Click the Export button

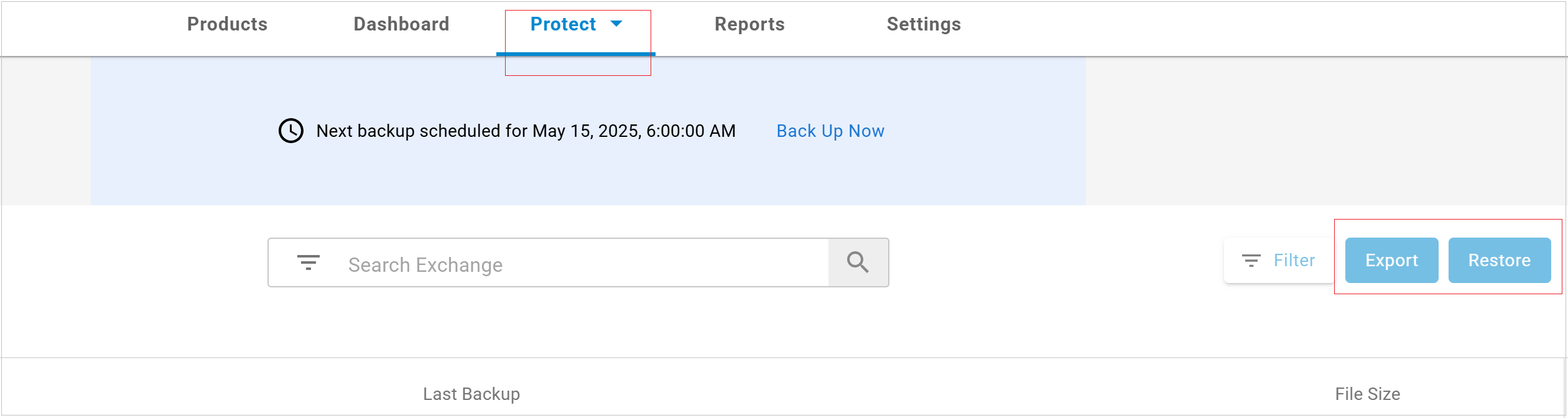(1391, 260)
